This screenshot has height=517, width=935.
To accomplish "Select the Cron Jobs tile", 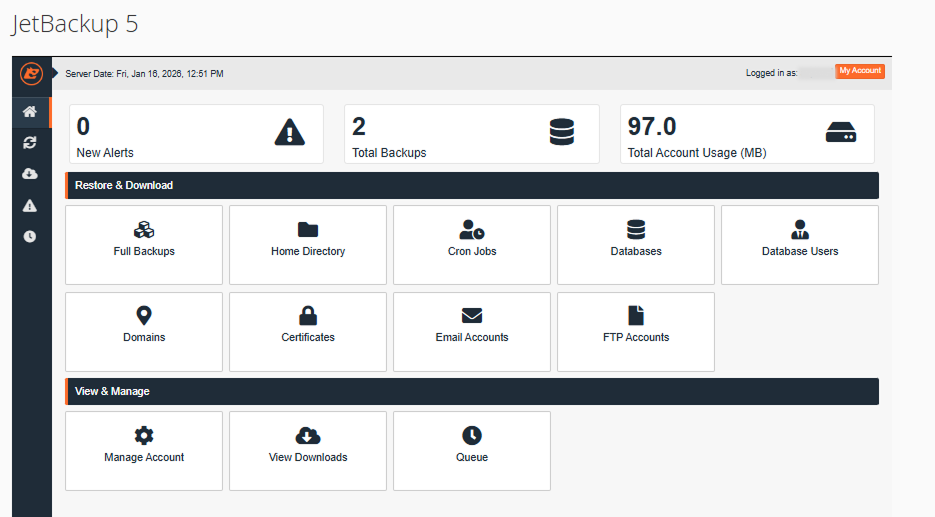I will (472, 245).
